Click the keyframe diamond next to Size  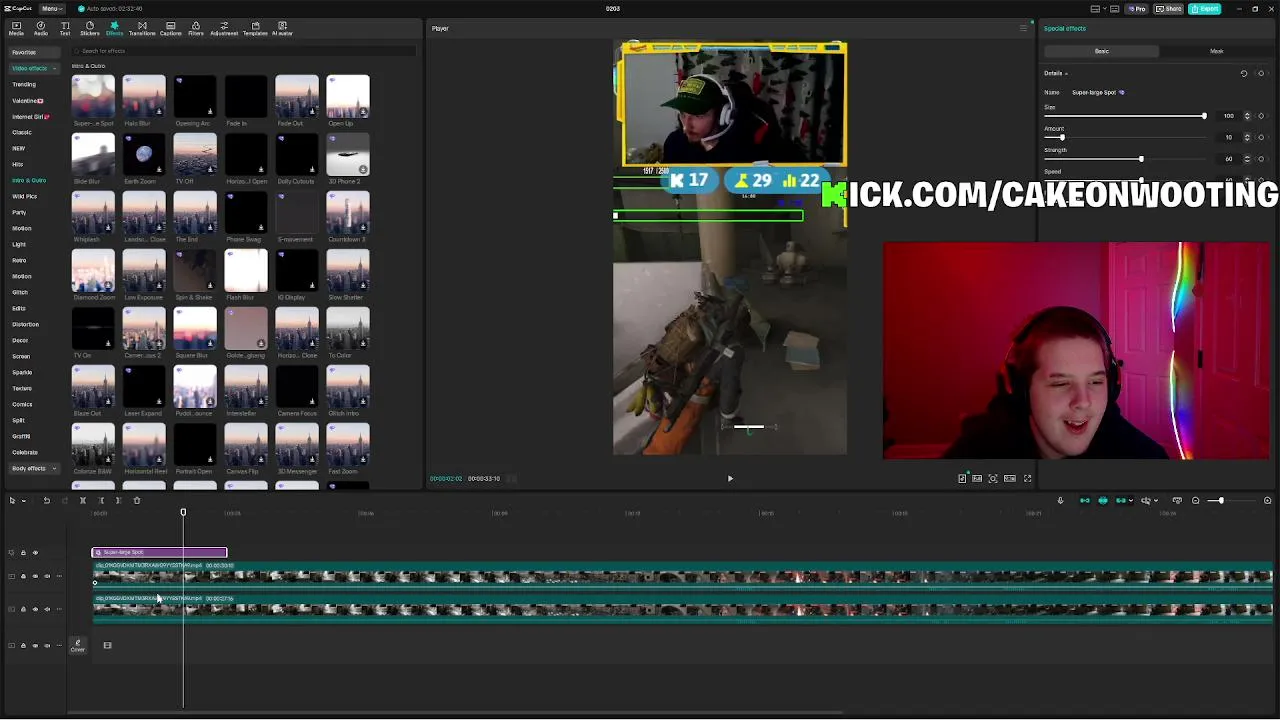click(1261, 116)
